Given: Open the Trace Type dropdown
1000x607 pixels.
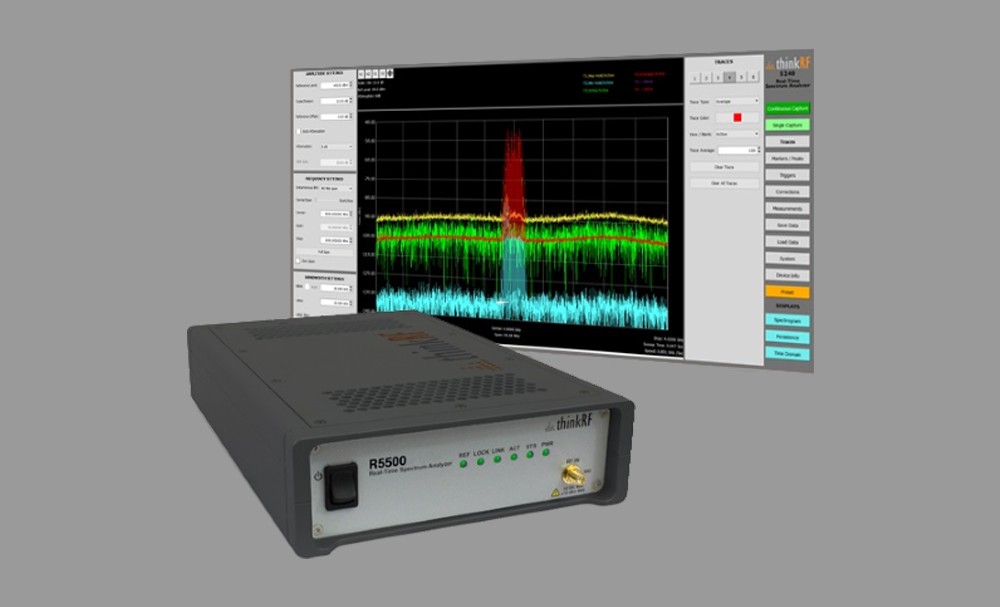Looking at the screenshot, I should [x=737, y=101].
